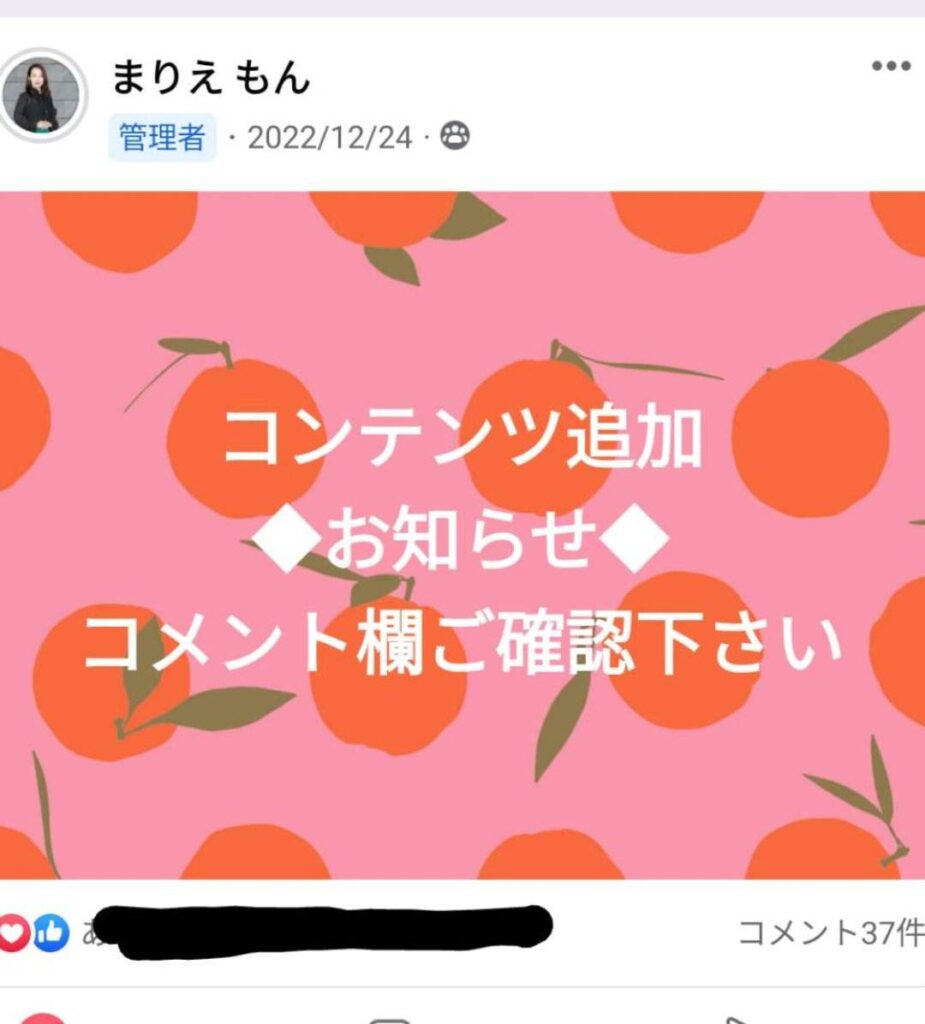Click the right white diamond beside お知らせ
The width and height of the screenshot is (925, 1024).
pos(636,540)
